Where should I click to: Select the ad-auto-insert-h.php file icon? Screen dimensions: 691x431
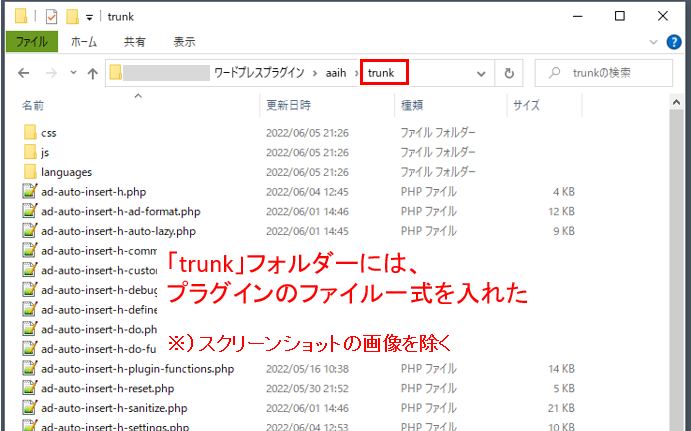(x=30, y=192)
